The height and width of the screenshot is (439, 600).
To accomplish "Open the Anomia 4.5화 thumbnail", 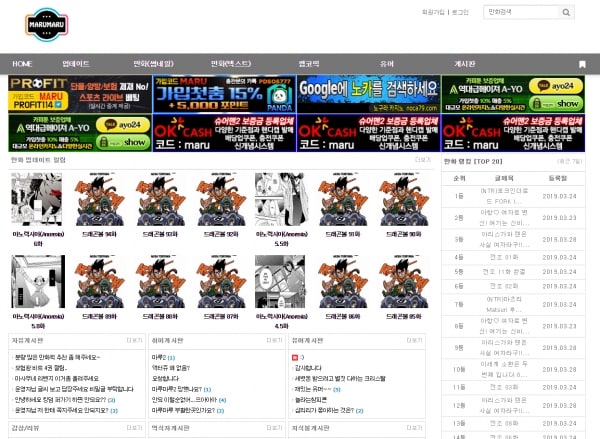I will tap(280, 282).
